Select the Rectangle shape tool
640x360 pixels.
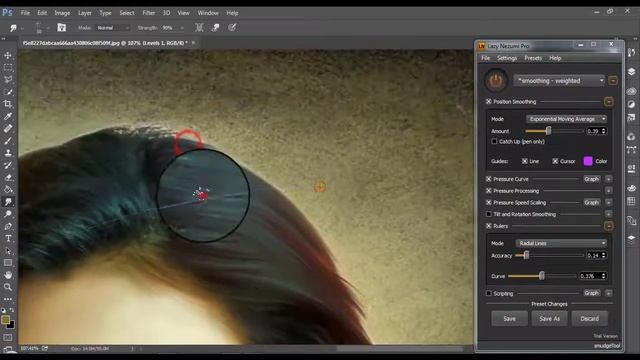pyautogui.click(x=8, y=263)
